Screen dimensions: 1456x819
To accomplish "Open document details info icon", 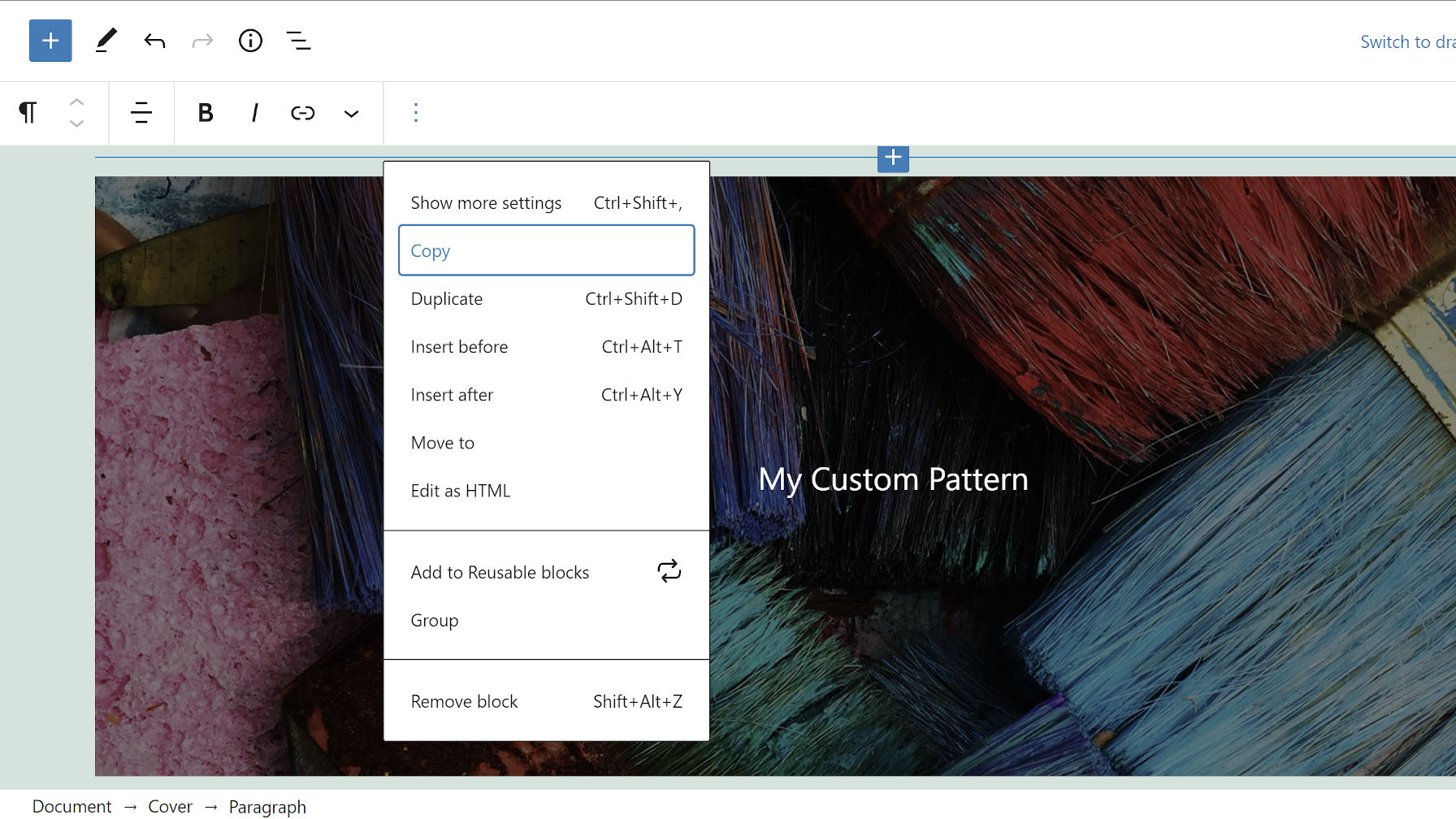I will (251, 41).
